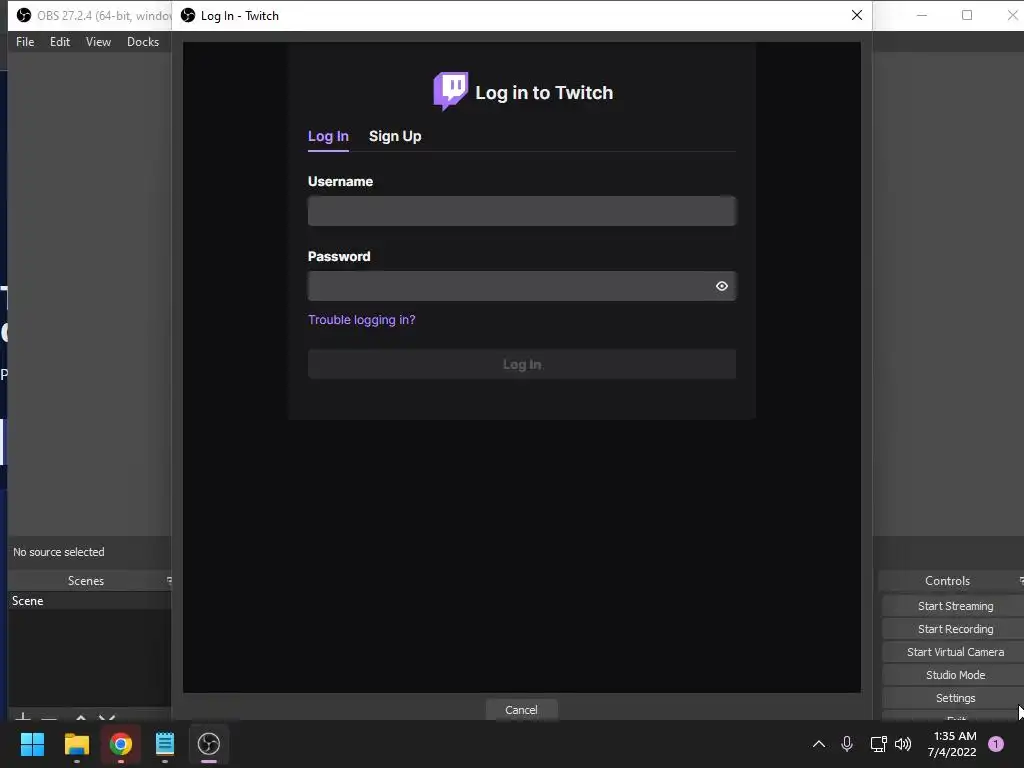Enable Studio Mode in OBS Controls

point(954,675)
